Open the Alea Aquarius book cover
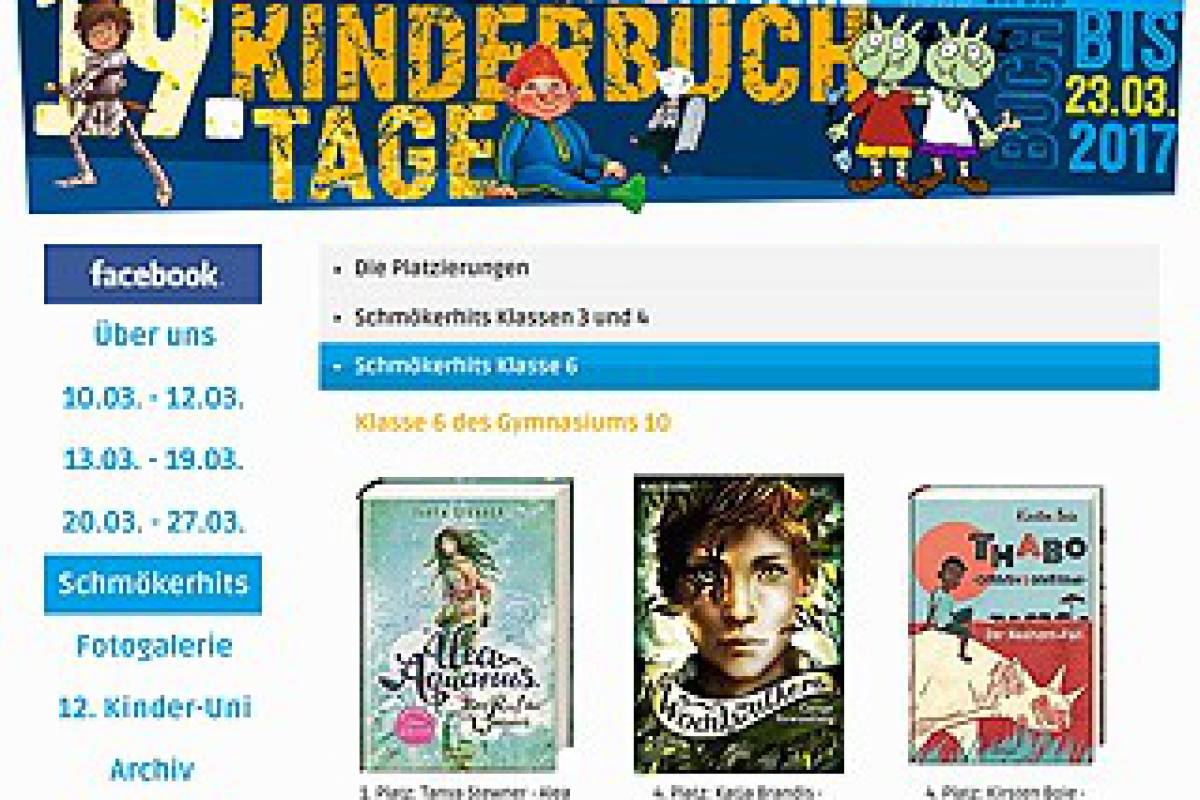The width and height of the screenshot is (1200, 800). (x=466, y=626)
